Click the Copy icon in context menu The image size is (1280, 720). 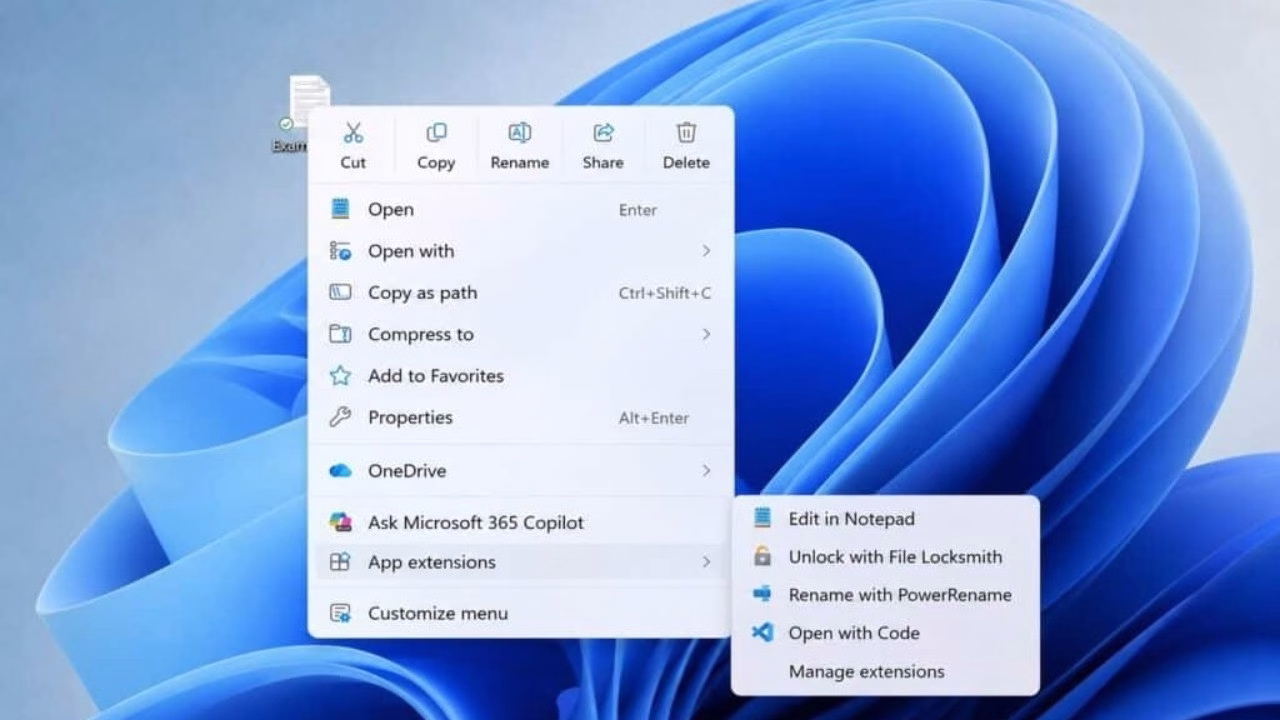click(436, 133)
